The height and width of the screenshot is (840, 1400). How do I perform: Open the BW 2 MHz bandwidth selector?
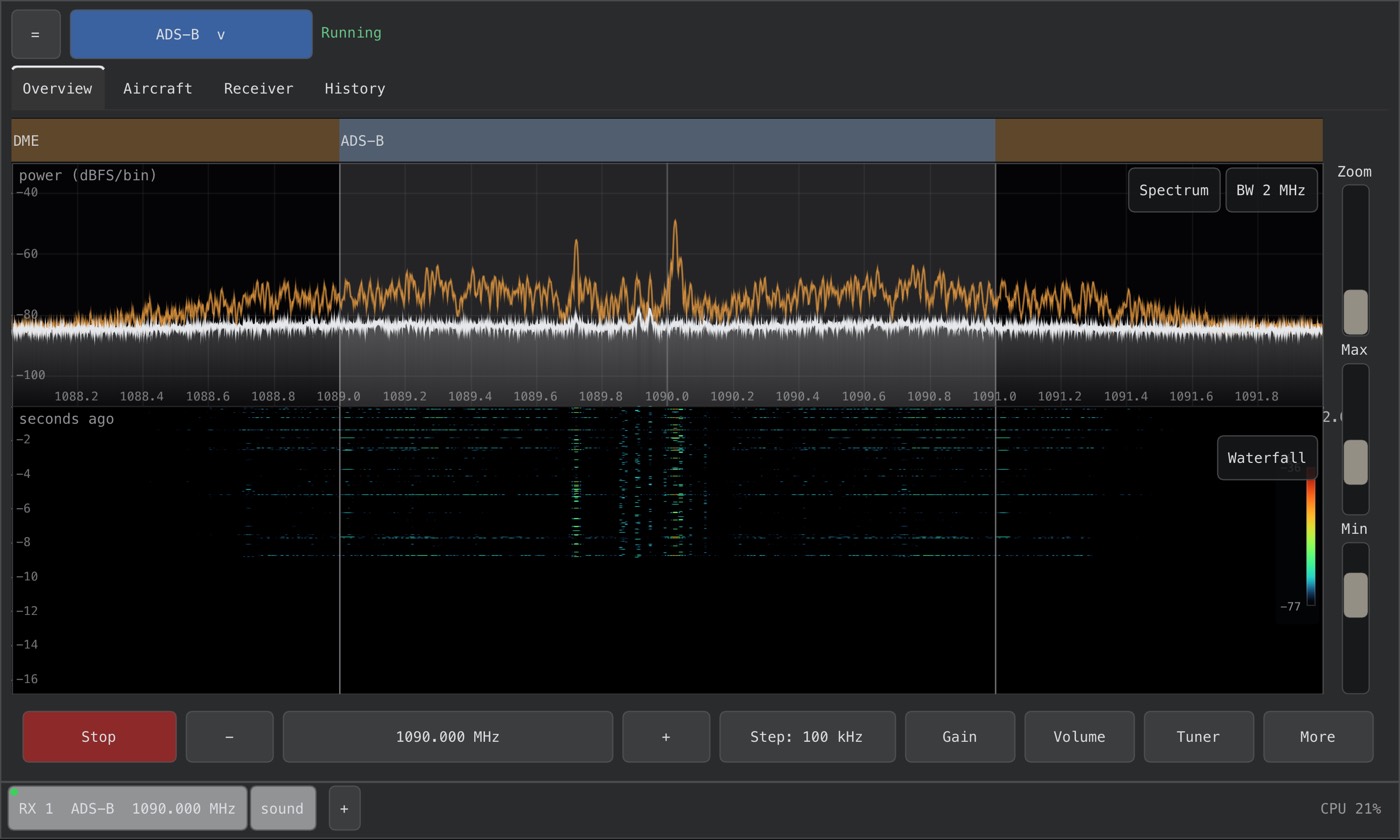coord(1271,190)
